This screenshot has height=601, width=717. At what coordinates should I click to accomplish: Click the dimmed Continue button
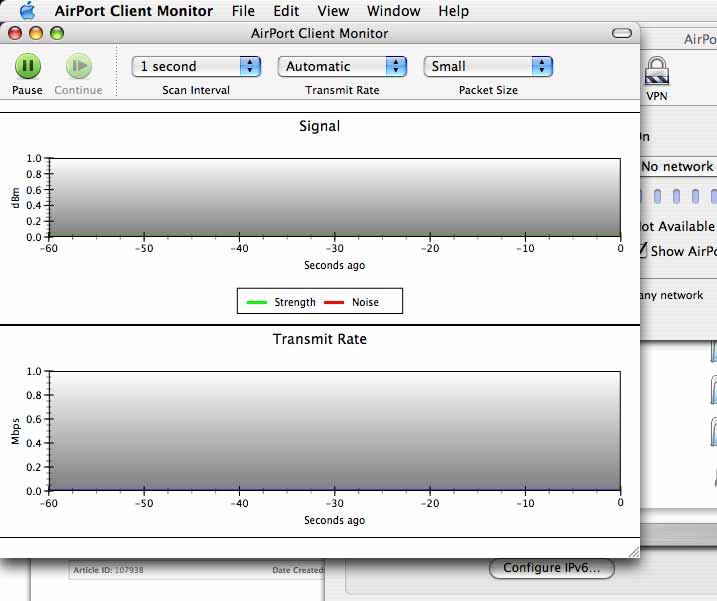[x=79, y=66]
